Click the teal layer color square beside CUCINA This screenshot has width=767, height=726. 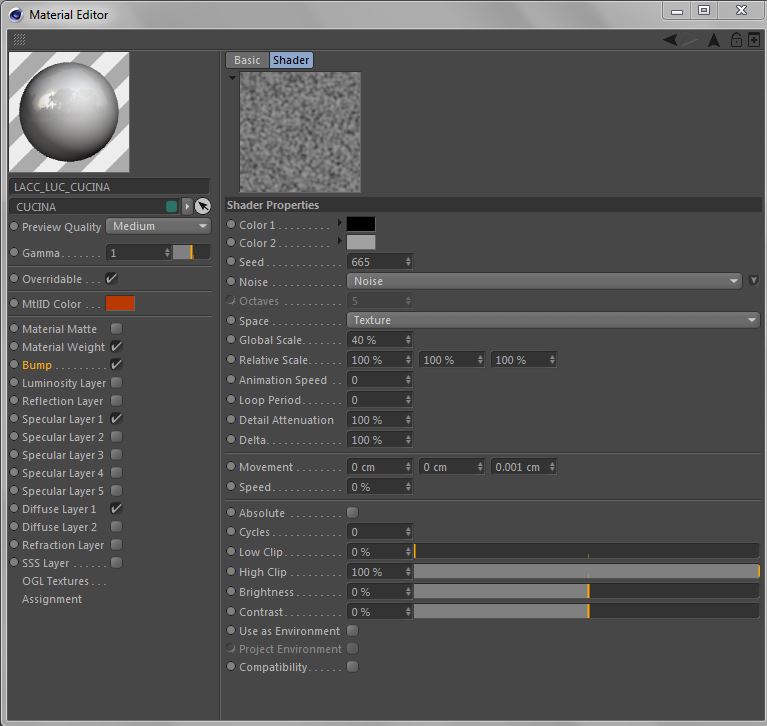coord(172,207)
